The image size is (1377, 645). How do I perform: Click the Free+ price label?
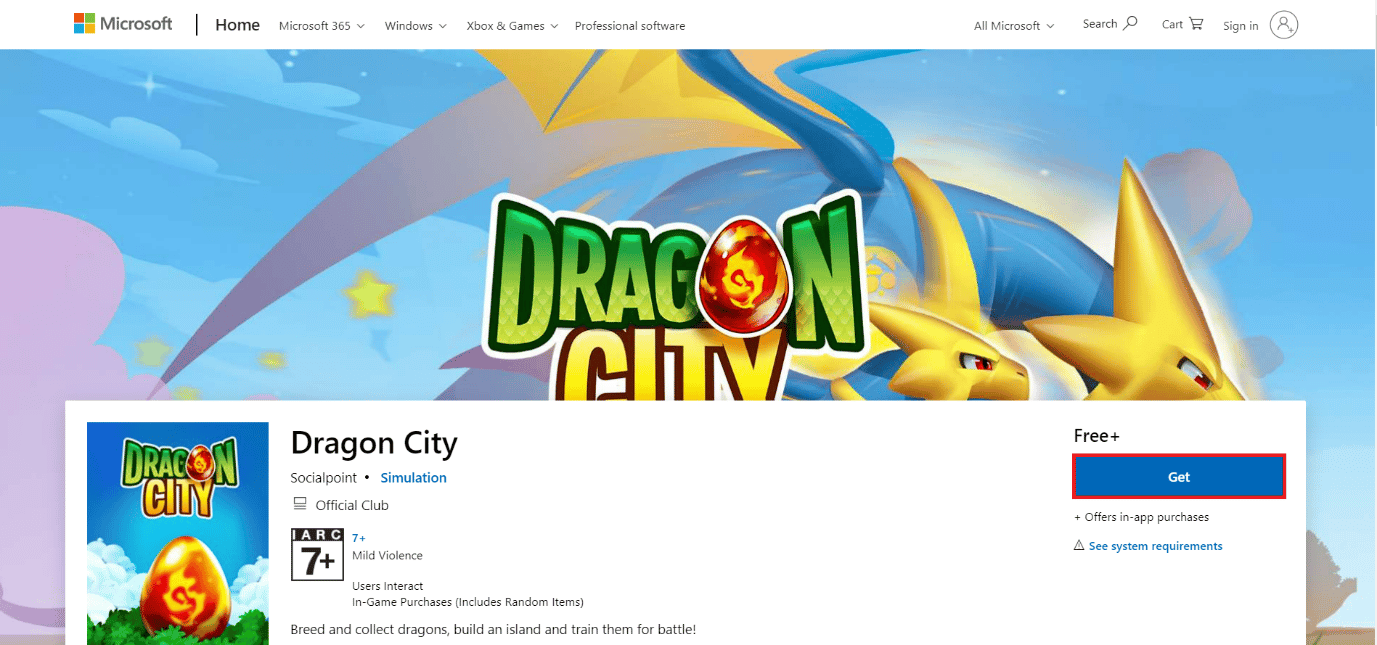(1097, 436)
